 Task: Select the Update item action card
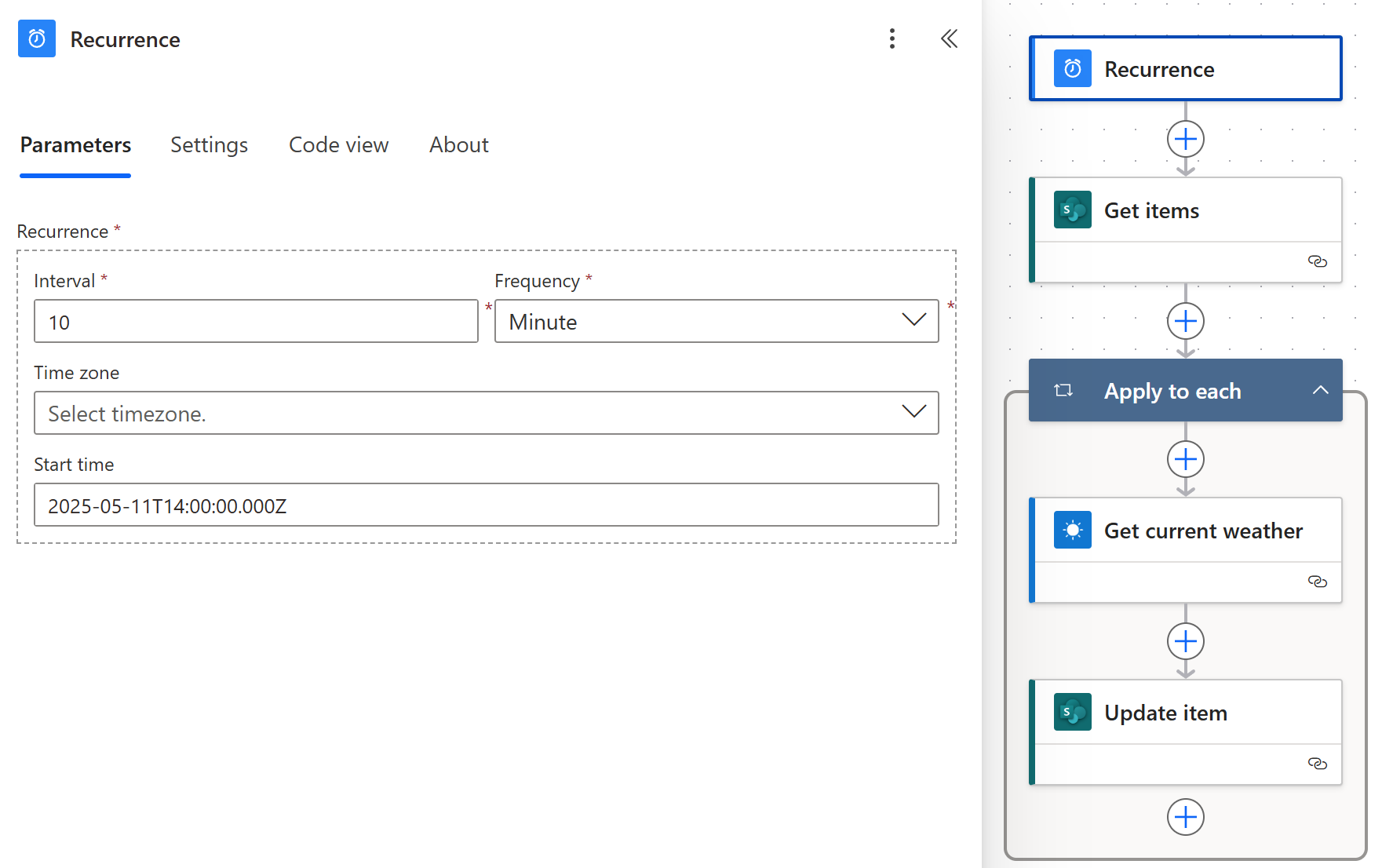(1185, 732)
